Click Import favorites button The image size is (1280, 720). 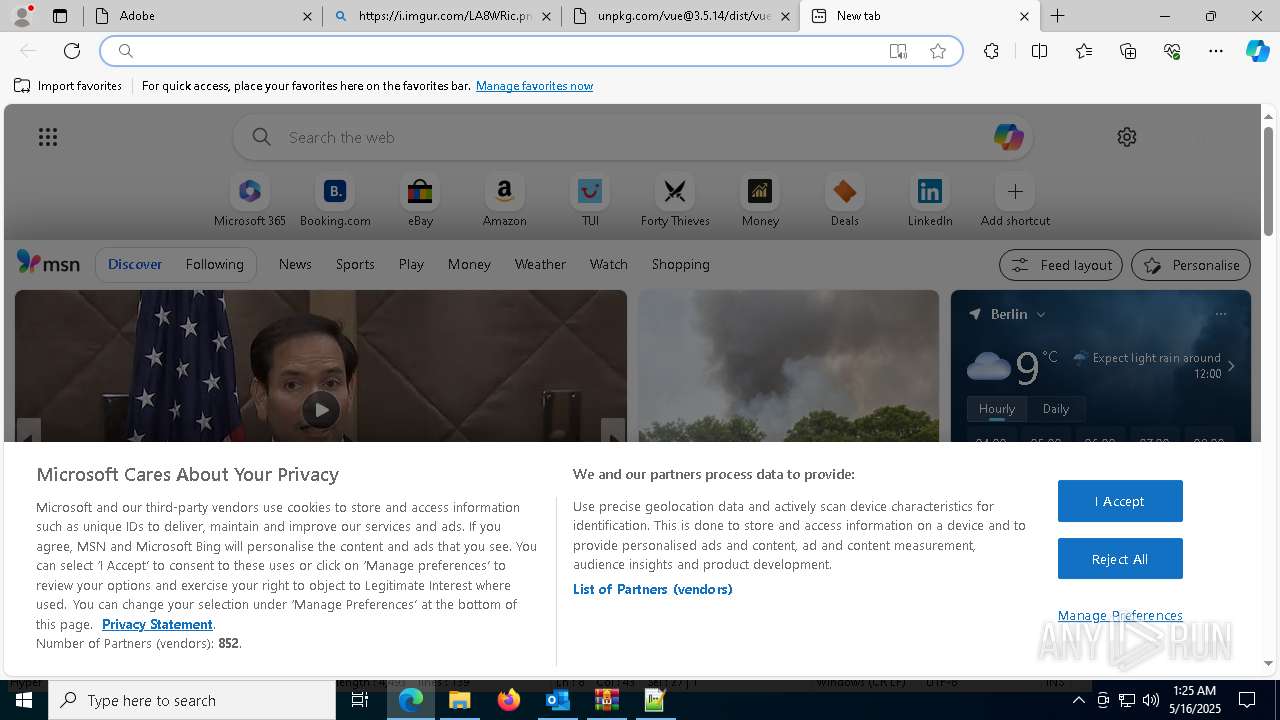click(x=68, y=86)
